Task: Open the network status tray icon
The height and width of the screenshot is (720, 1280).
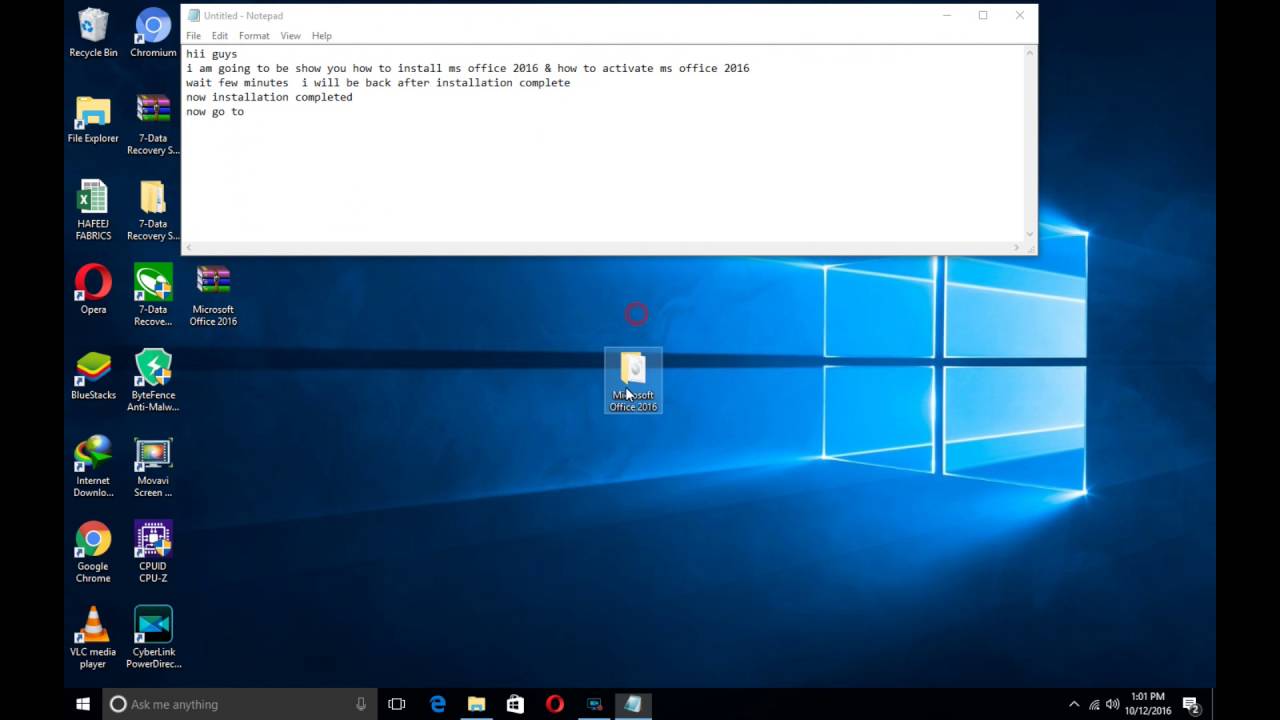Action: pyautogui.click(x=1094, y=704)
